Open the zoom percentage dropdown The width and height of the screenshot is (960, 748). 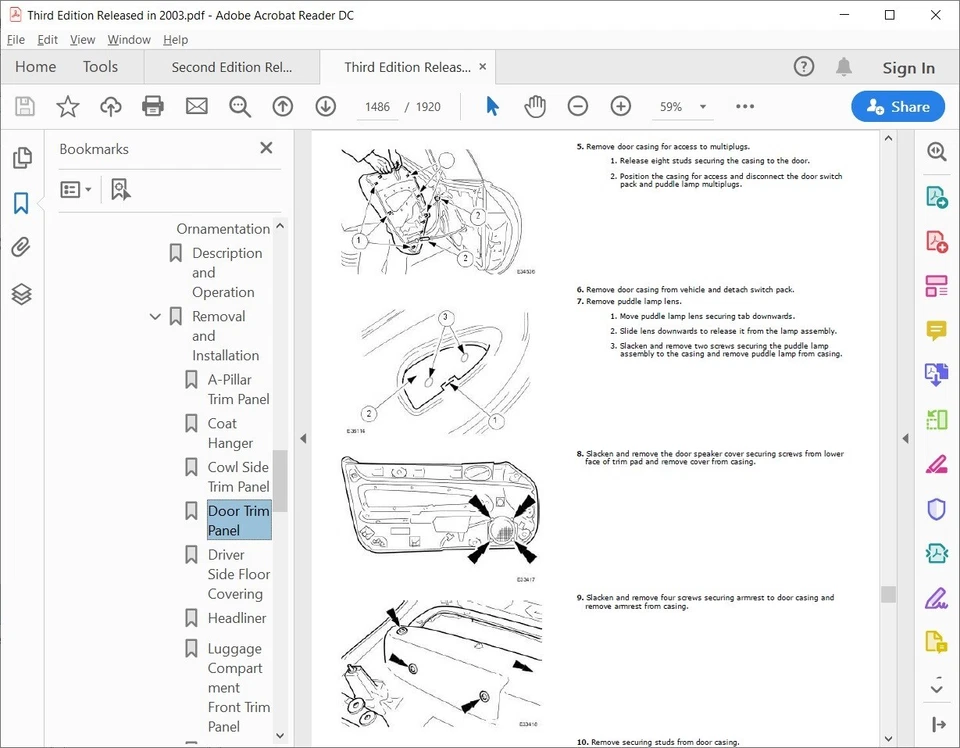703,105
